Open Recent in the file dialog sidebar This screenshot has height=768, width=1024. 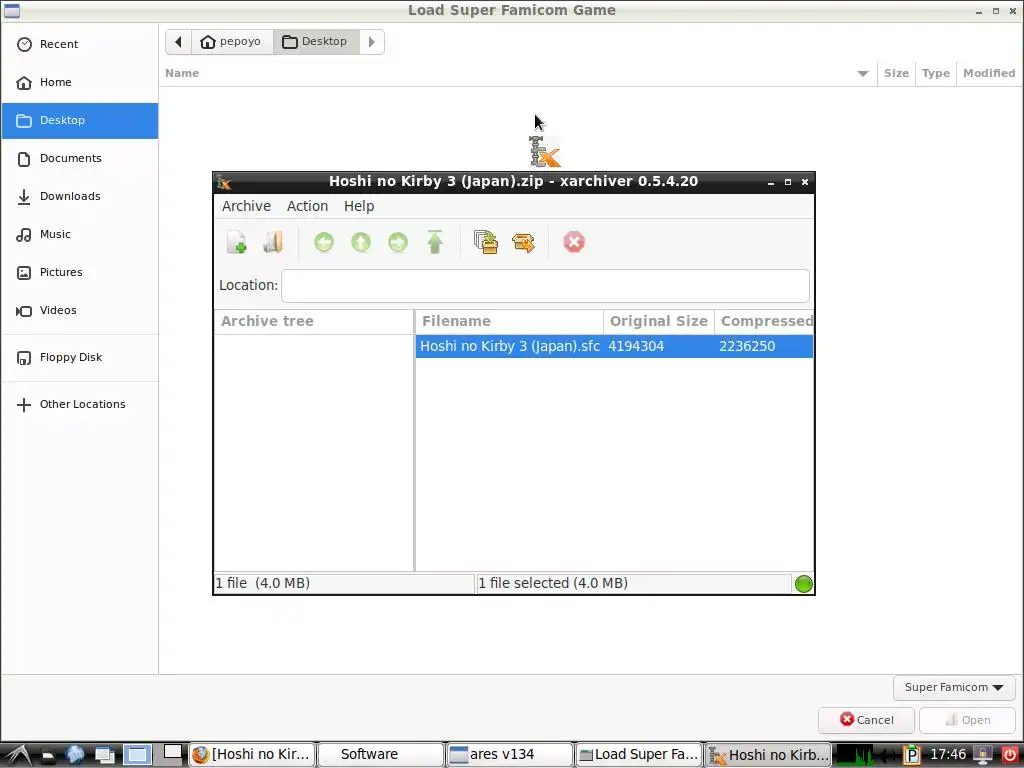coord(80,44)
